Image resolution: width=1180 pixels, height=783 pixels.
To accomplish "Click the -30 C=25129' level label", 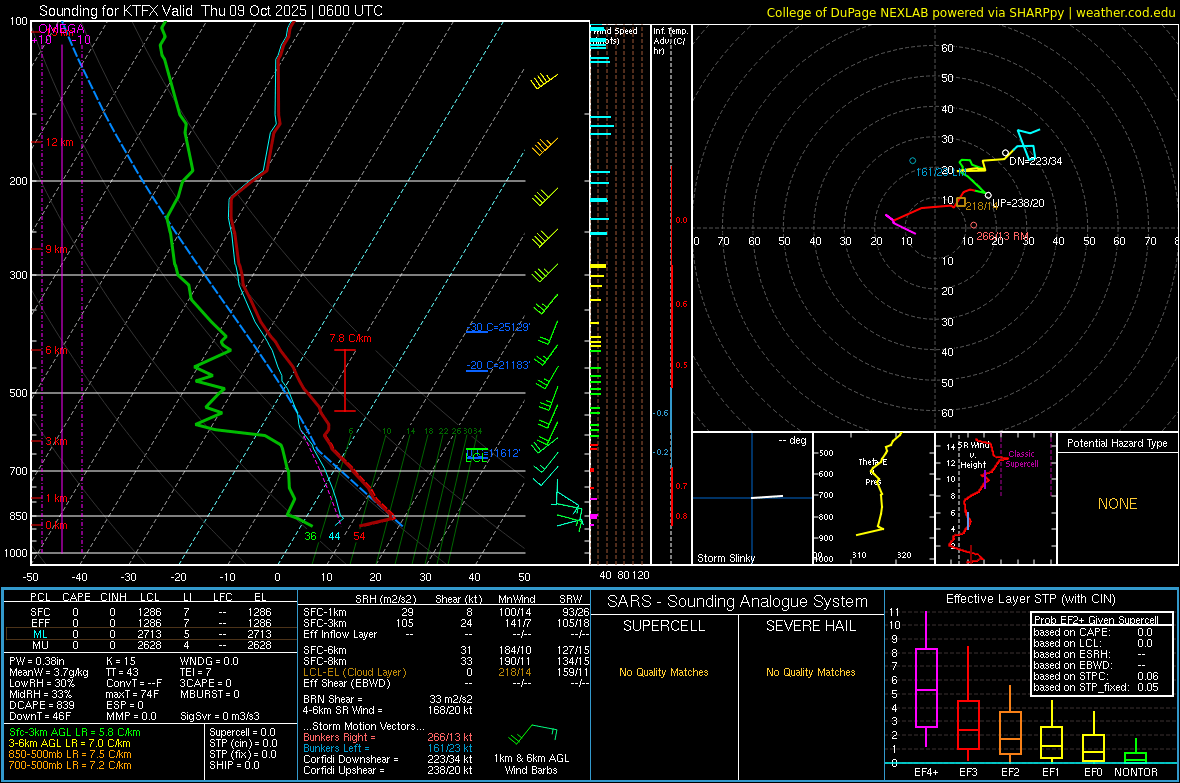I will tap(498, 327).
